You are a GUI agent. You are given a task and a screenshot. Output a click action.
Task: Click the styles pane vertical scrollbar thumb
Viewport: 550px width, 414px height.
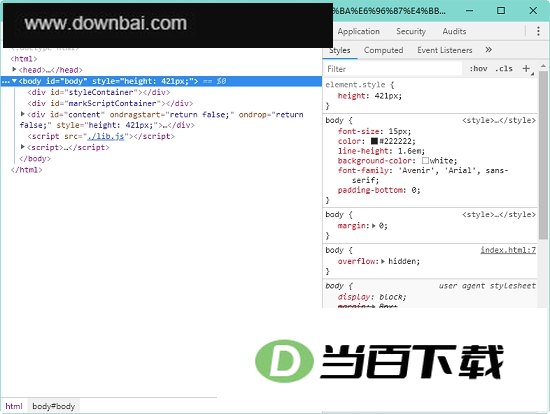tap(543, 155)
